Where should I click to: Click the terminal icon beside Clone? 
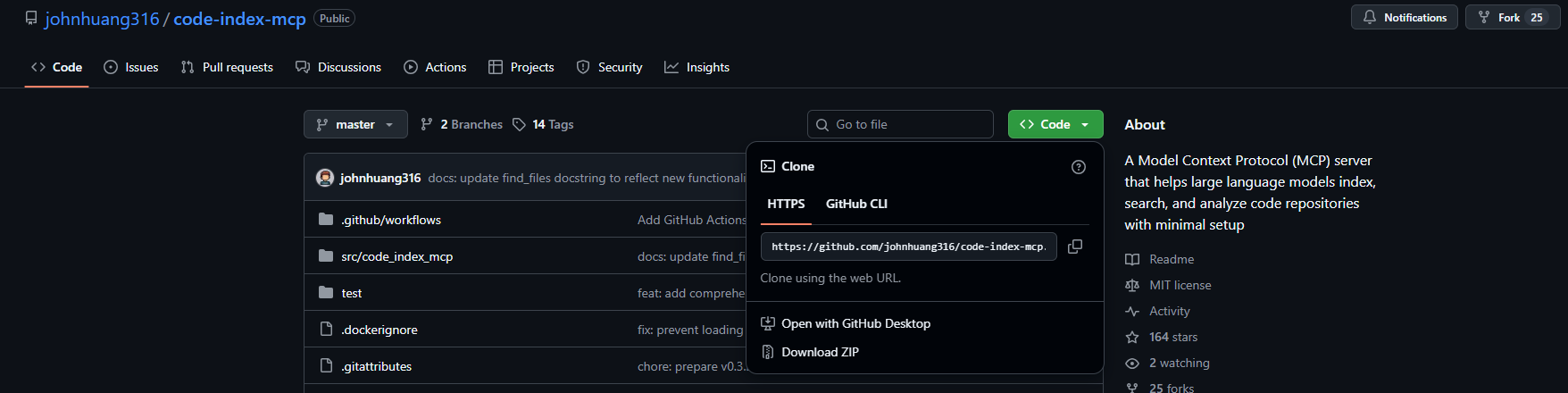768,166
